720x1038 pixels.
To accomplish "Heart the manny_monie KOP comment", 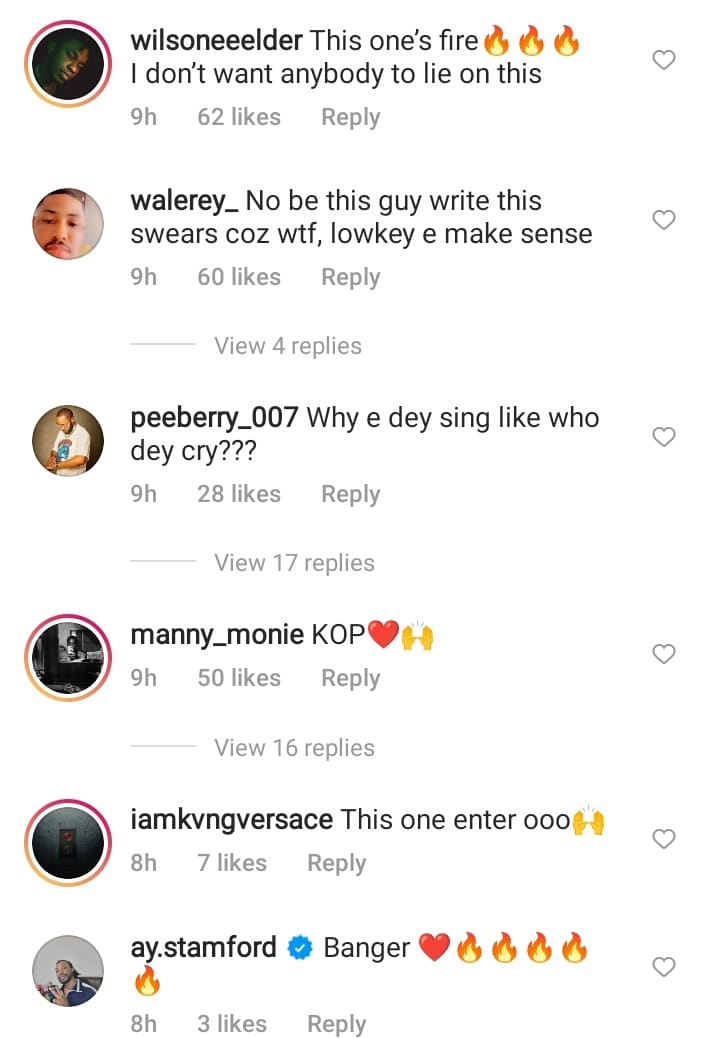I will coord(664,654).
